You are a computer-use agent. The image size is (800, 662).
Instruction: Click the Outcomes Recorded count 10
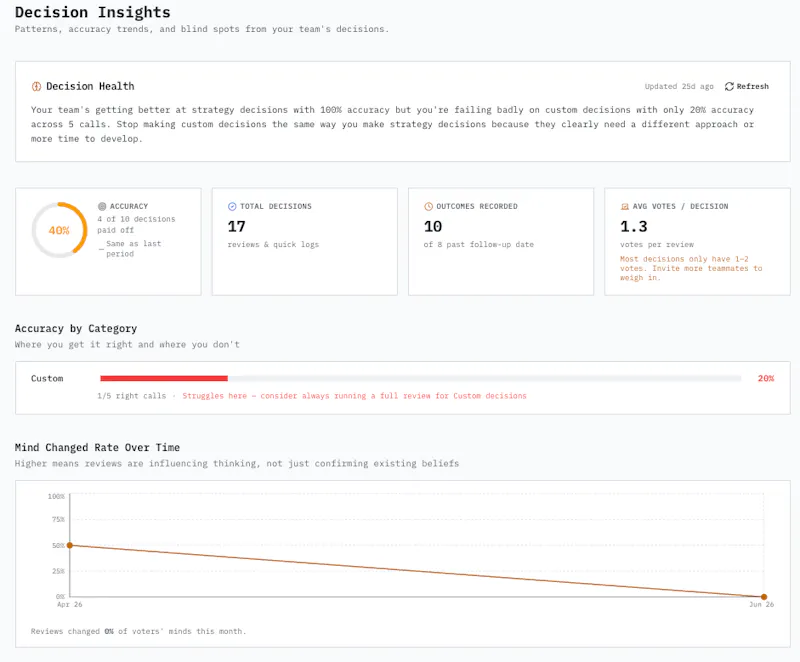(433, 226)
